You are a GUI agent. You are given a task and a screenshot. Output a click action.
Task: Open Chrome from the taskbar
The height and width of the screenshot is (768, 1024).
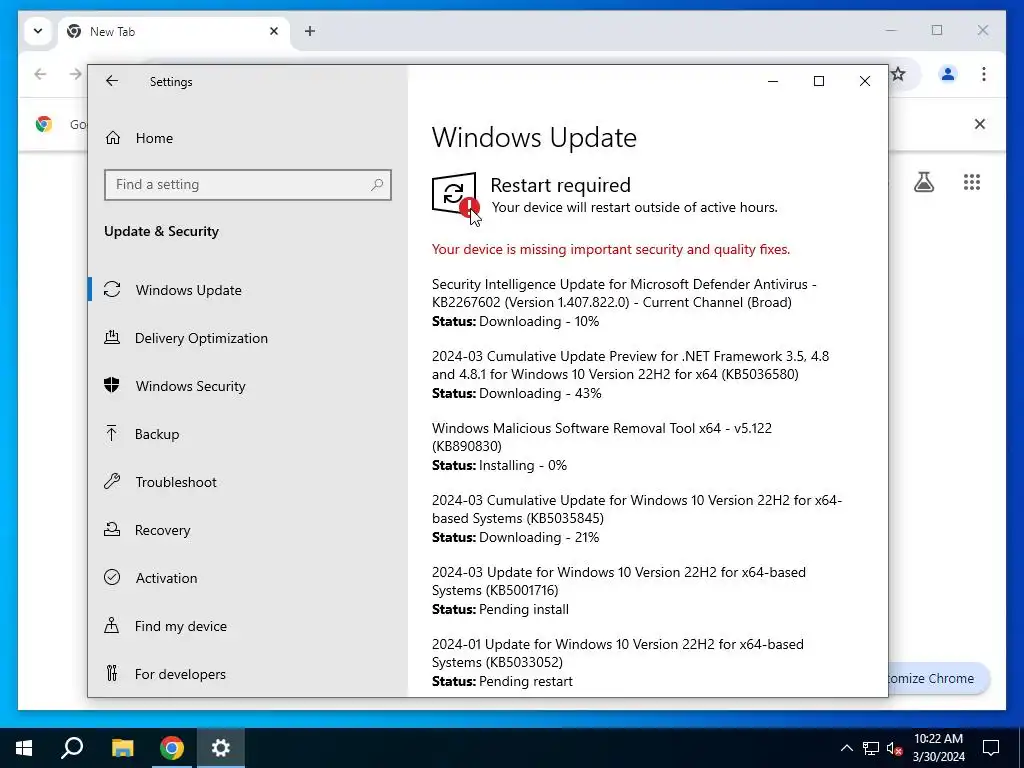(172, 748)
